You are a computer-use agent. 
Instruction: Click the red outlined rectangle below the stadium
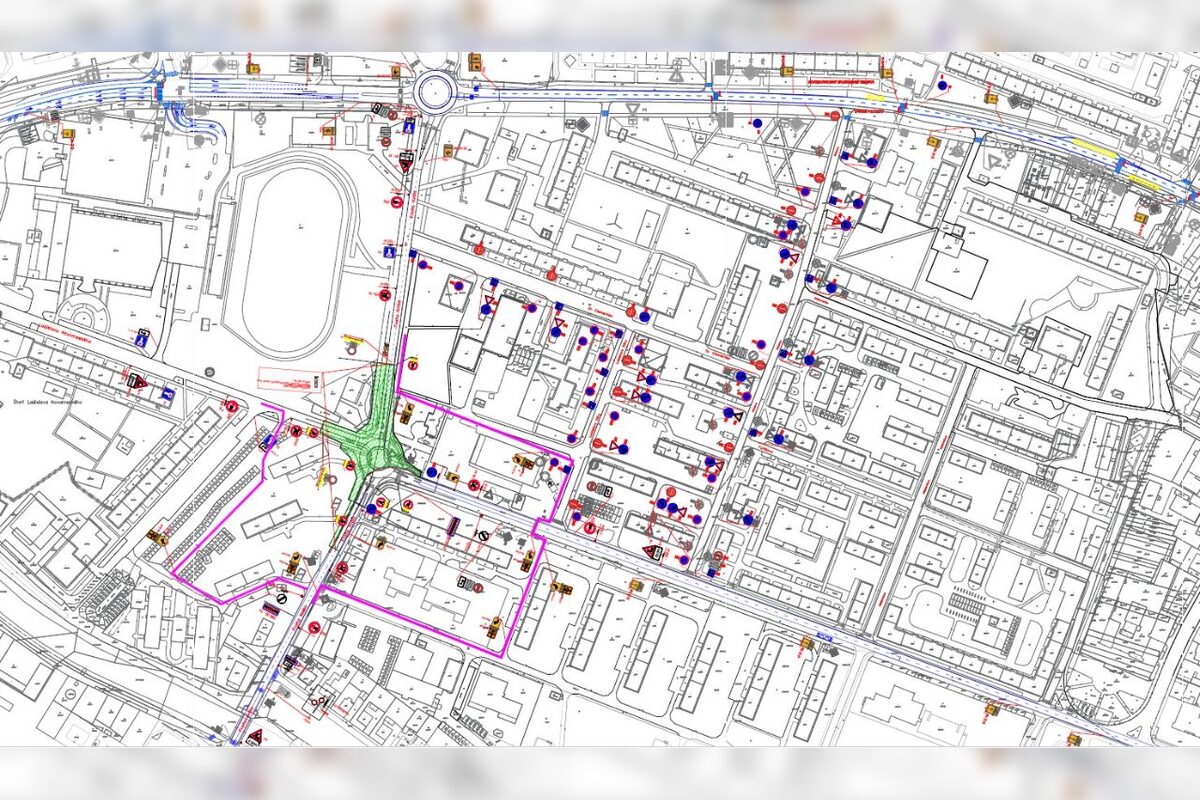[287, 378]
